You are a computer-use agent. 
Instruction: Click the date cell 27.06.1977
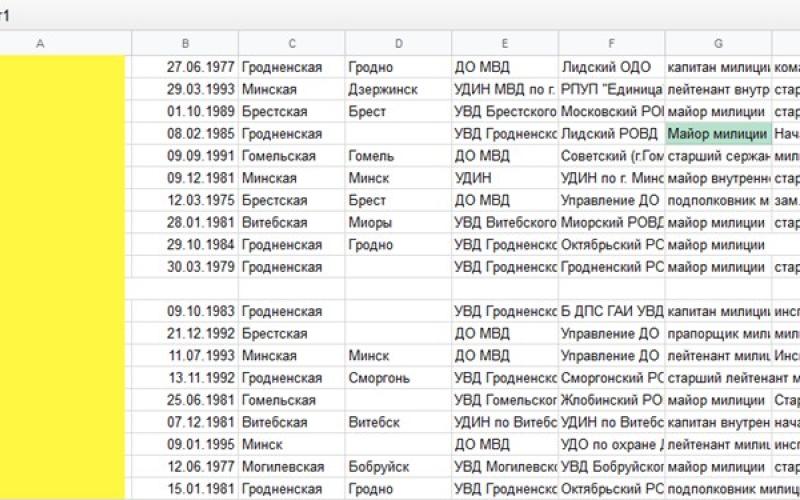pyautogui.click(x=200, y=67)
